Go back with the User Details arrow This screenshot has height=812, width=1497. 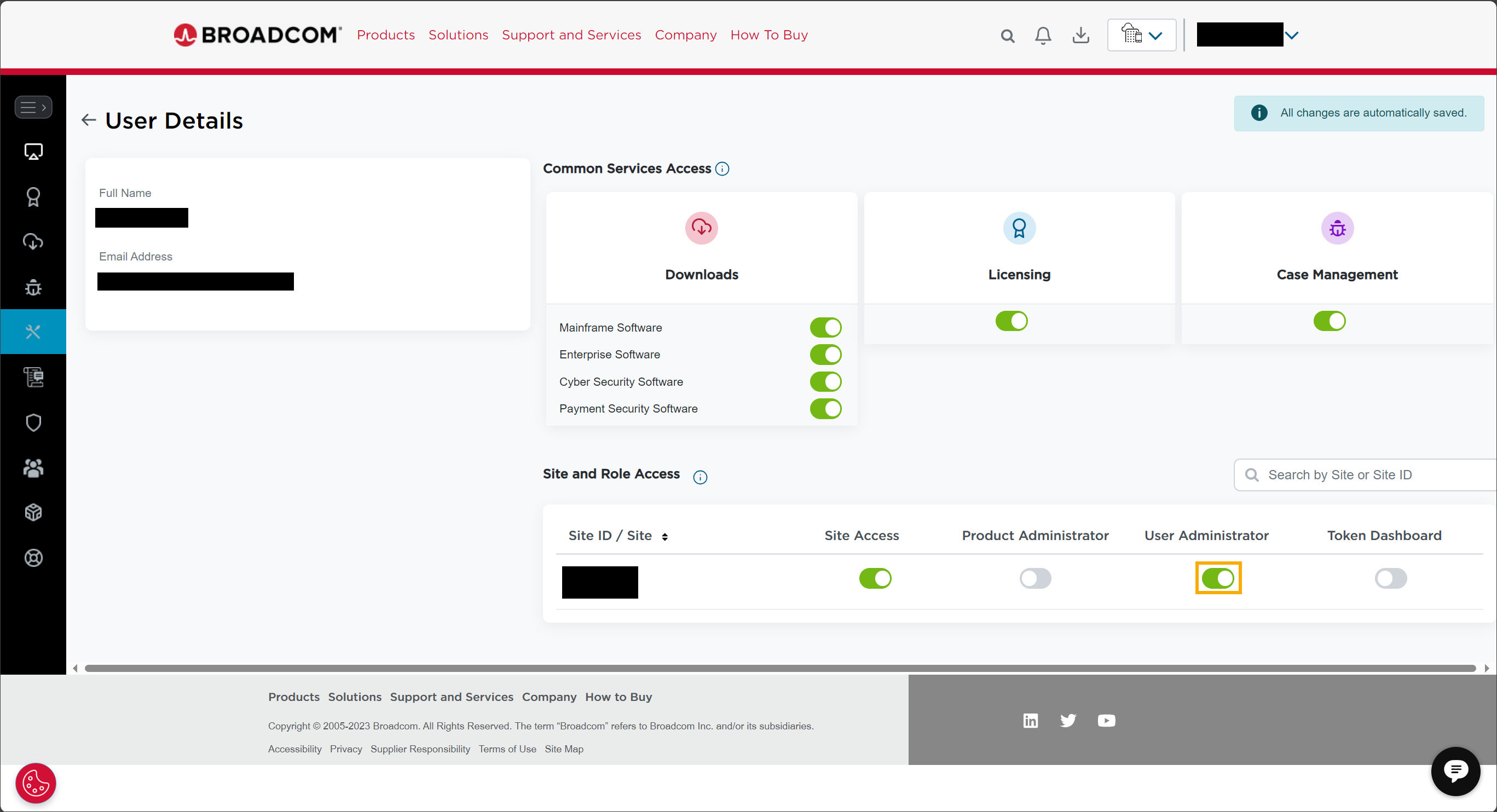(88, 120)
